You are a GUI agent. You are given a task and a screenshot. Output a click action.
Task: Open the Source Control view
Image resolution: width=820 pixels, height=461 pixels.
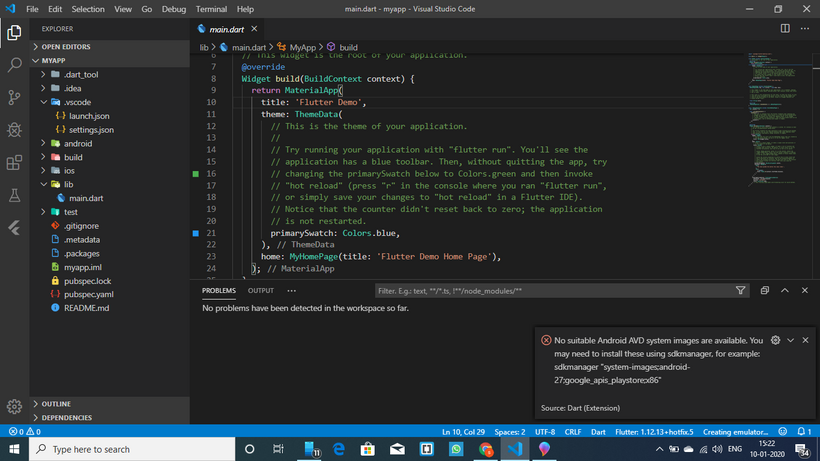point(14,97)
